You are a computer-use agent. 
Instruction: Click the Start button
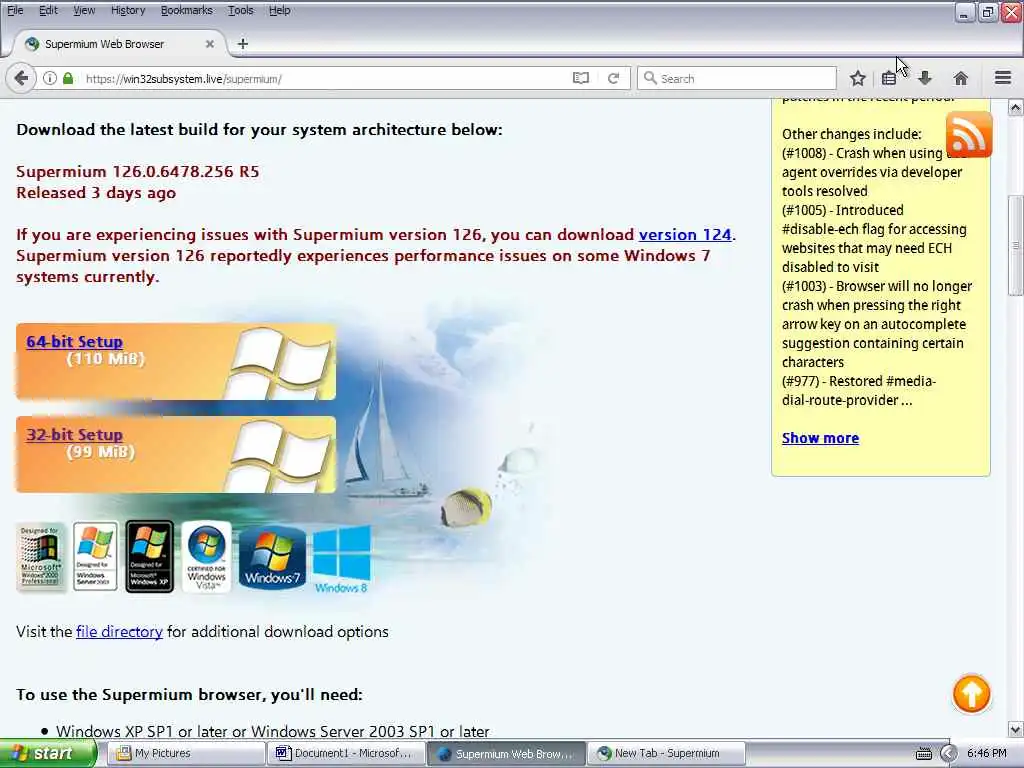point(47,754)
